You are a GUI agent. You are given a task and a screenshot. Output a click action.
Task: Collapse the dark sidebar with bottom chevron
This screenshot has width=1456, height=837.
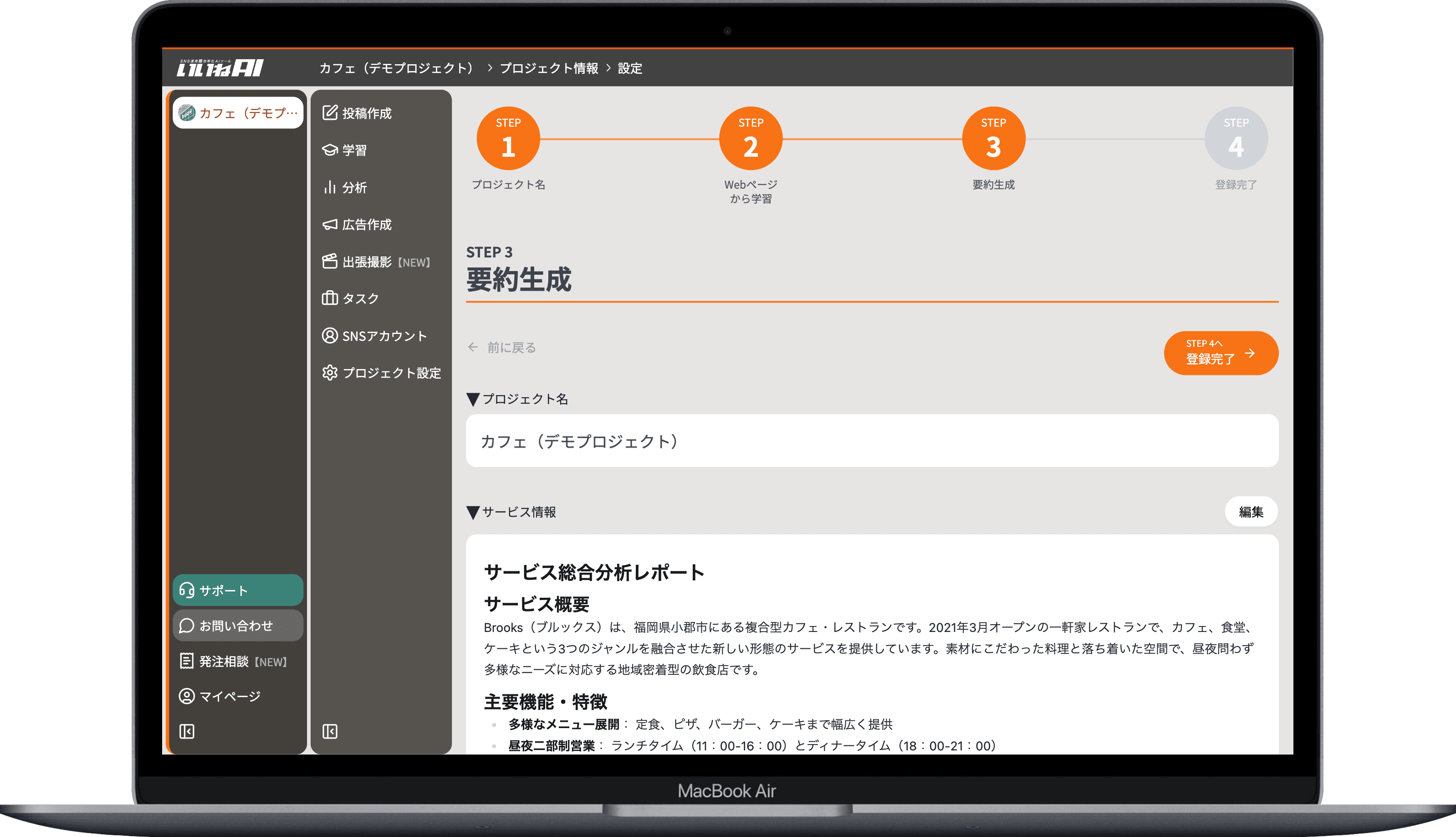pos(329,731)
